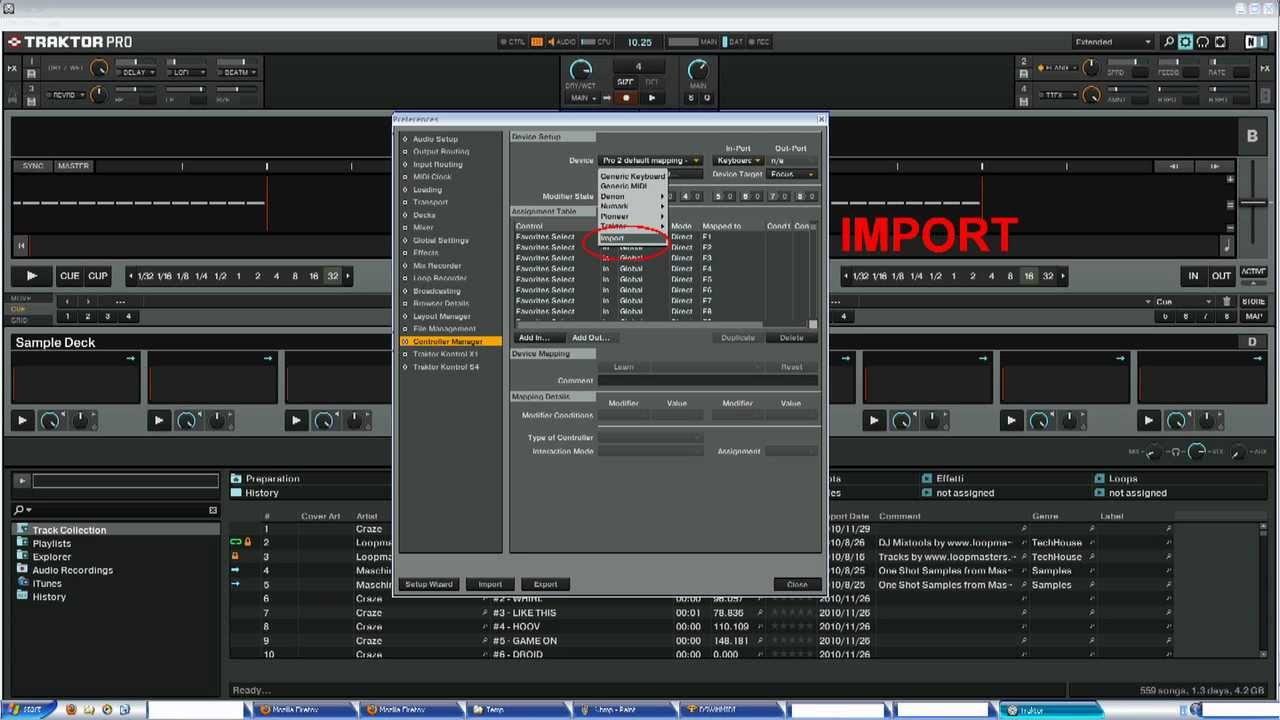Screen dimensions: 1280x720
Task: Click the Firefox icon in Windows taskbar
Action: coord(71,710)
